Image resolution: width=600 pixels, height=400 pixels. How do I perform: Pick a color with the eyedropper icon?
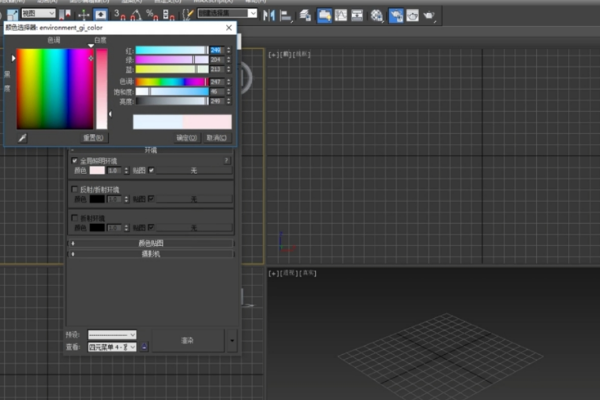coord(22,138)
